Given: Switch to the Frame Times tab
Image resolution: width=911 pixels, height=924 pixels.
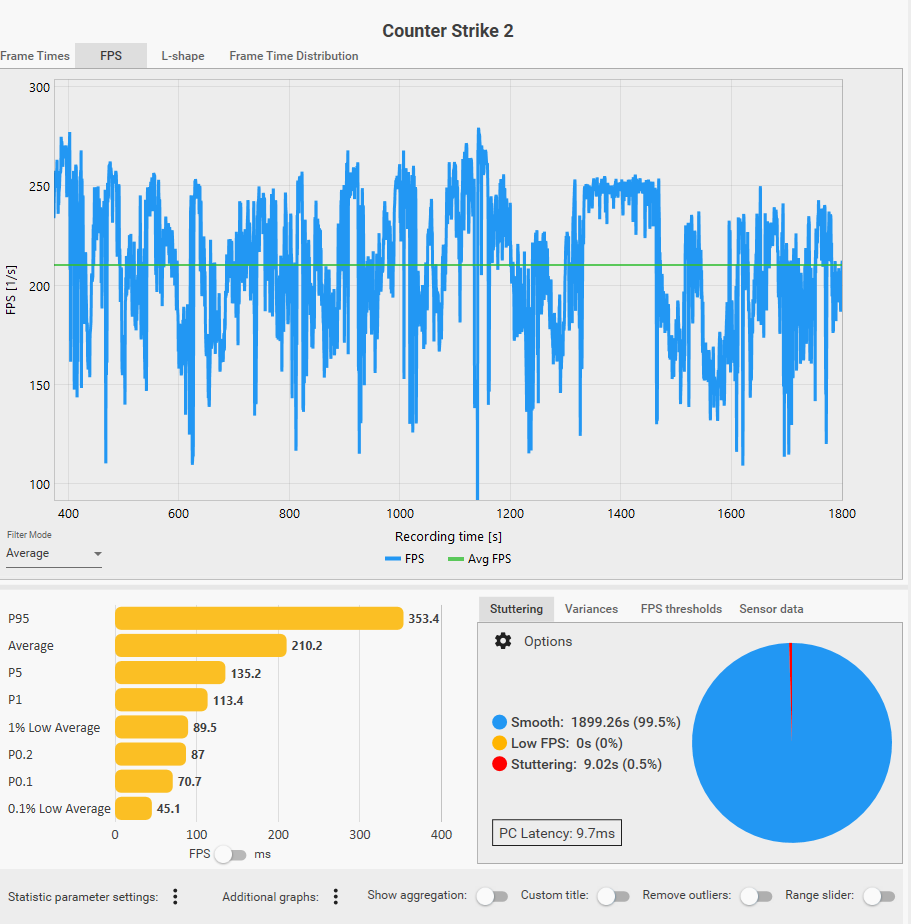Looking at the screenshot, I should point(35,56).
